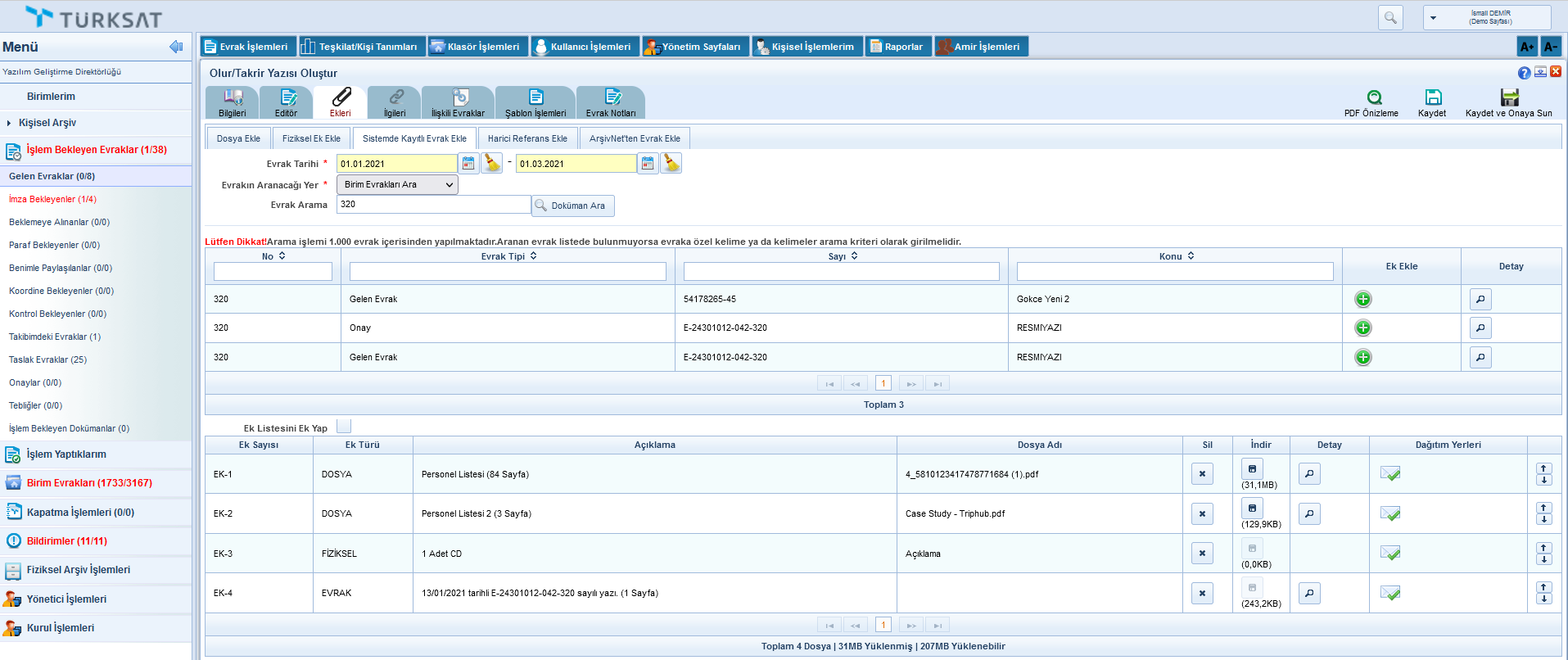The height and width of the screenshot is (660, 1568).
Task: Click Doküman Ara button
Action: [572, 206]
